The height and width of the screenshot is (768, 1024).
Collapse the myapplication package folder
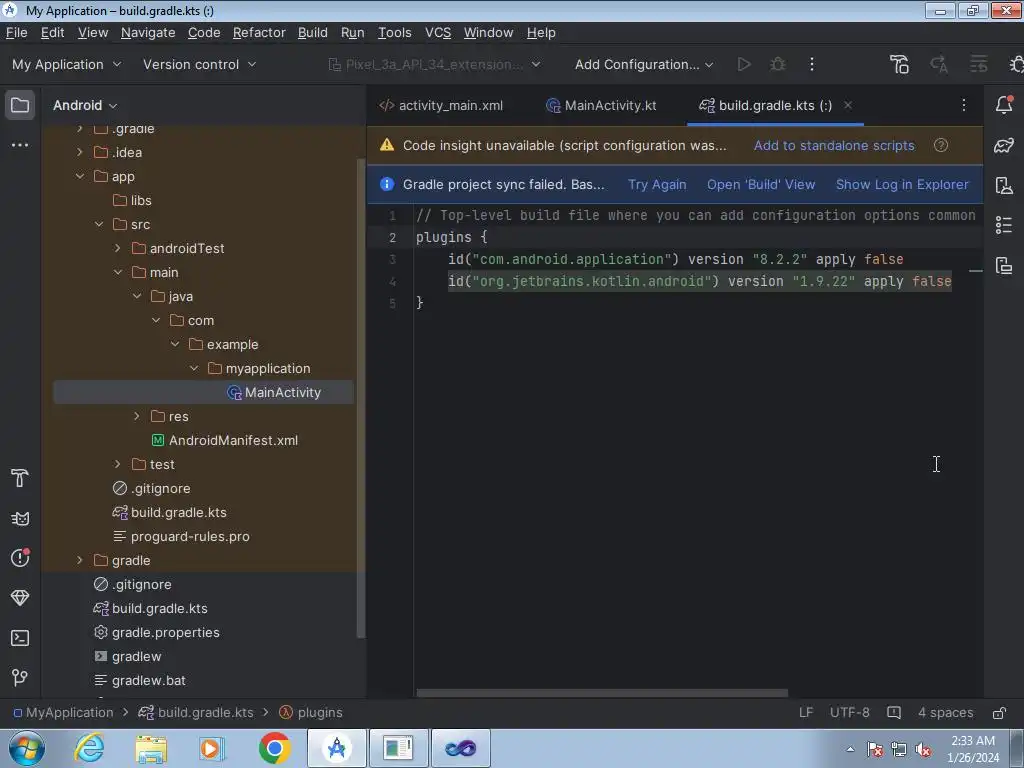(x=194, y=368)
